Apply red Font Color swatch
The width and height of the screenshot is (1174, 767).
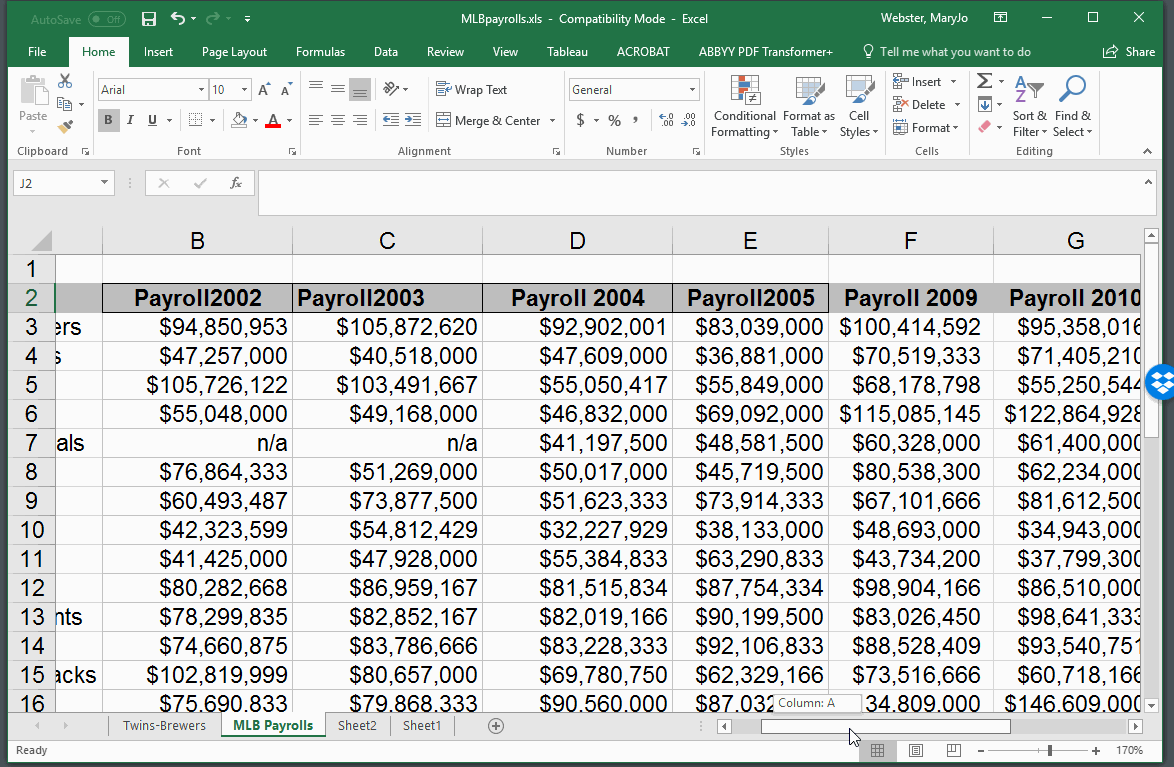(x=273, y=121)
